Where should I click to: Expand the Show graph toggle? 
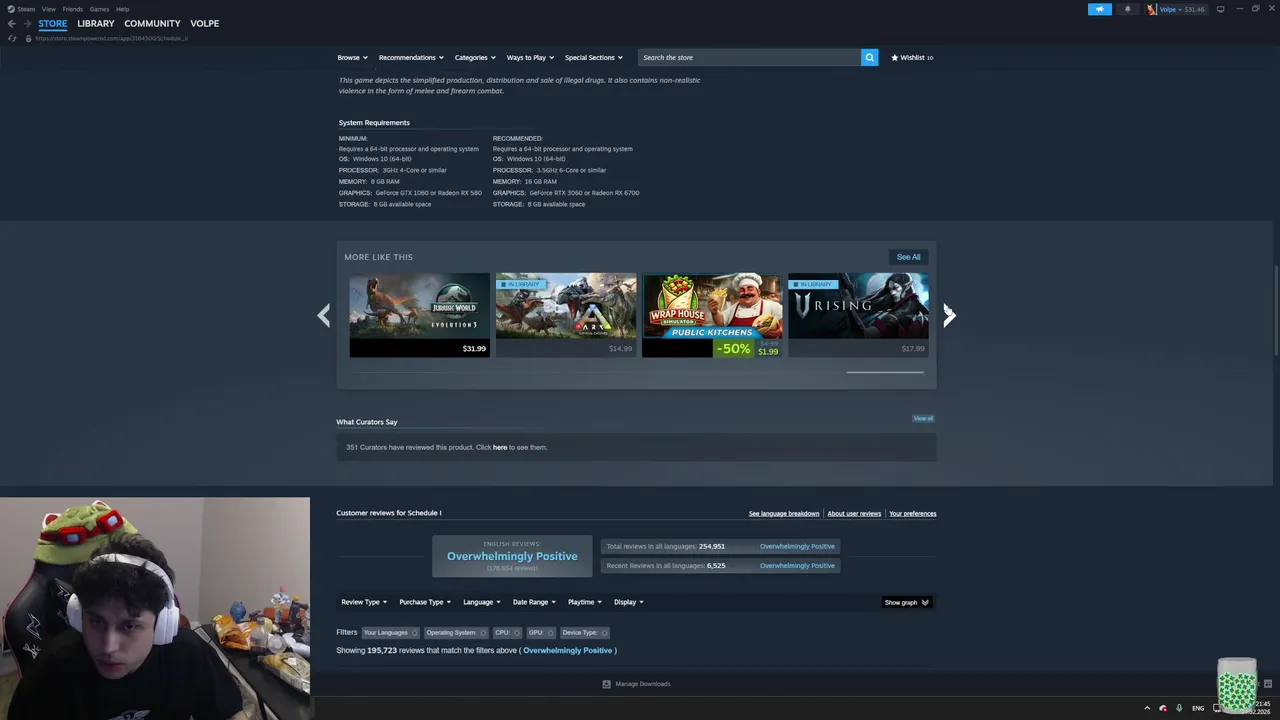pyautogui.click(x=907, y=602)
